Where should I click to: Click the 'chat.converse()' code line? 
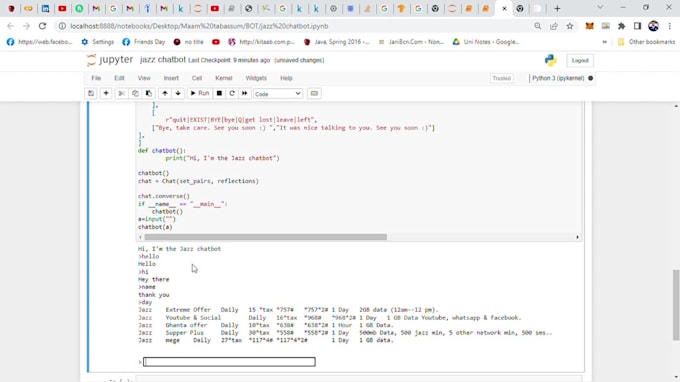tap(164, 196)
